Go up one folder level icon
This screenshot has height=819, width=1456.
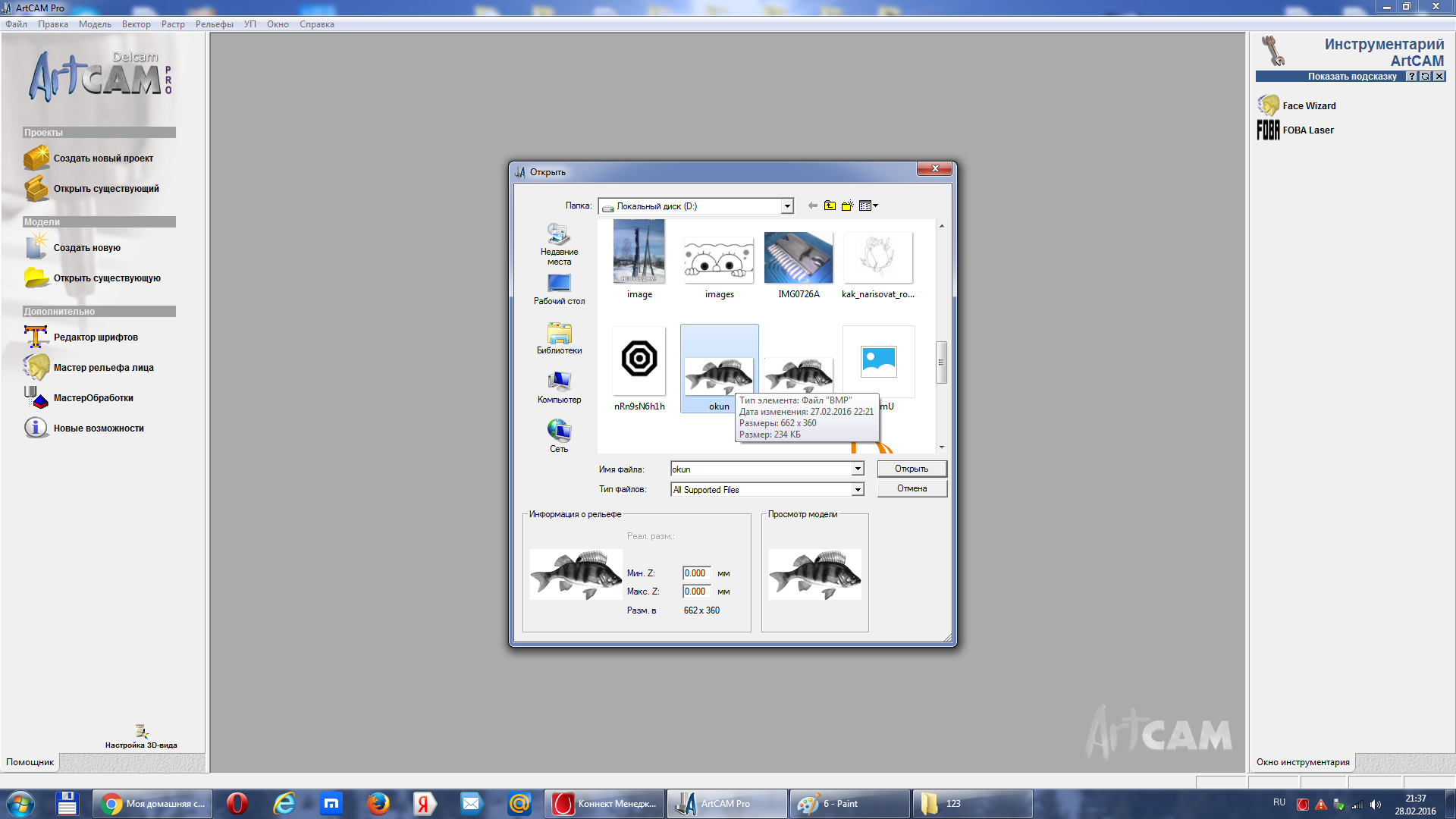pyautogui.click(x=830, y=206)
